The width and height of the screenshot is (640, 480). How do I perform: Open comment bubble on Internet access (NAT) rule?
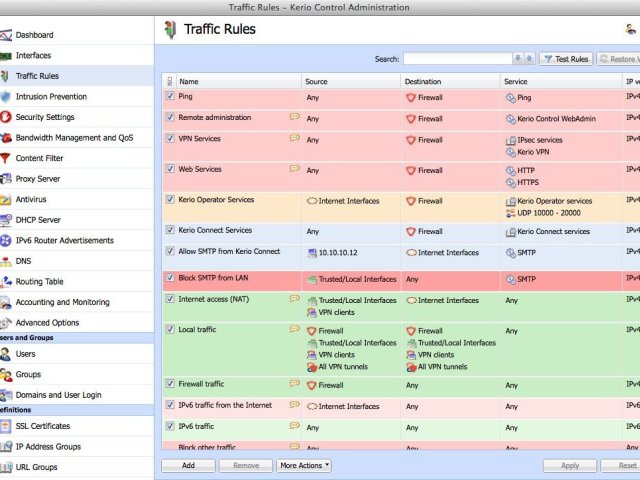click(x=295, y=299)
